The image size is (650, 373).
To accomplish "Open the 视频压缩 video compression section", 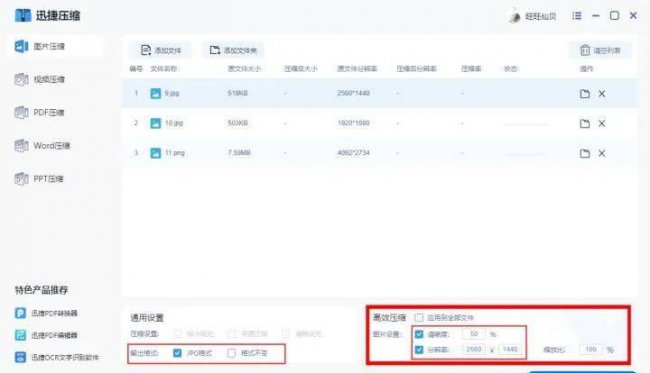I will [x=40, y=79].
